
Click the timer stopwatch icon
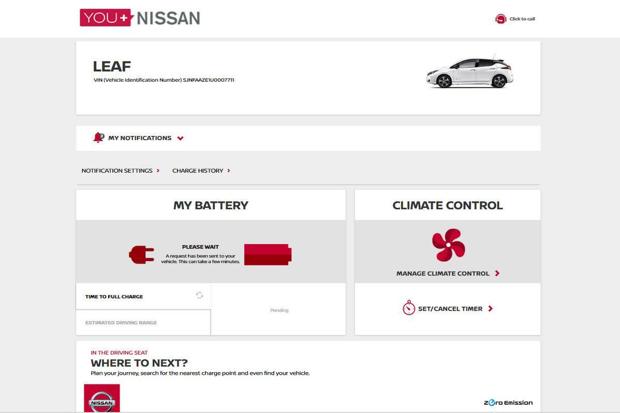[x=409, y=308]
